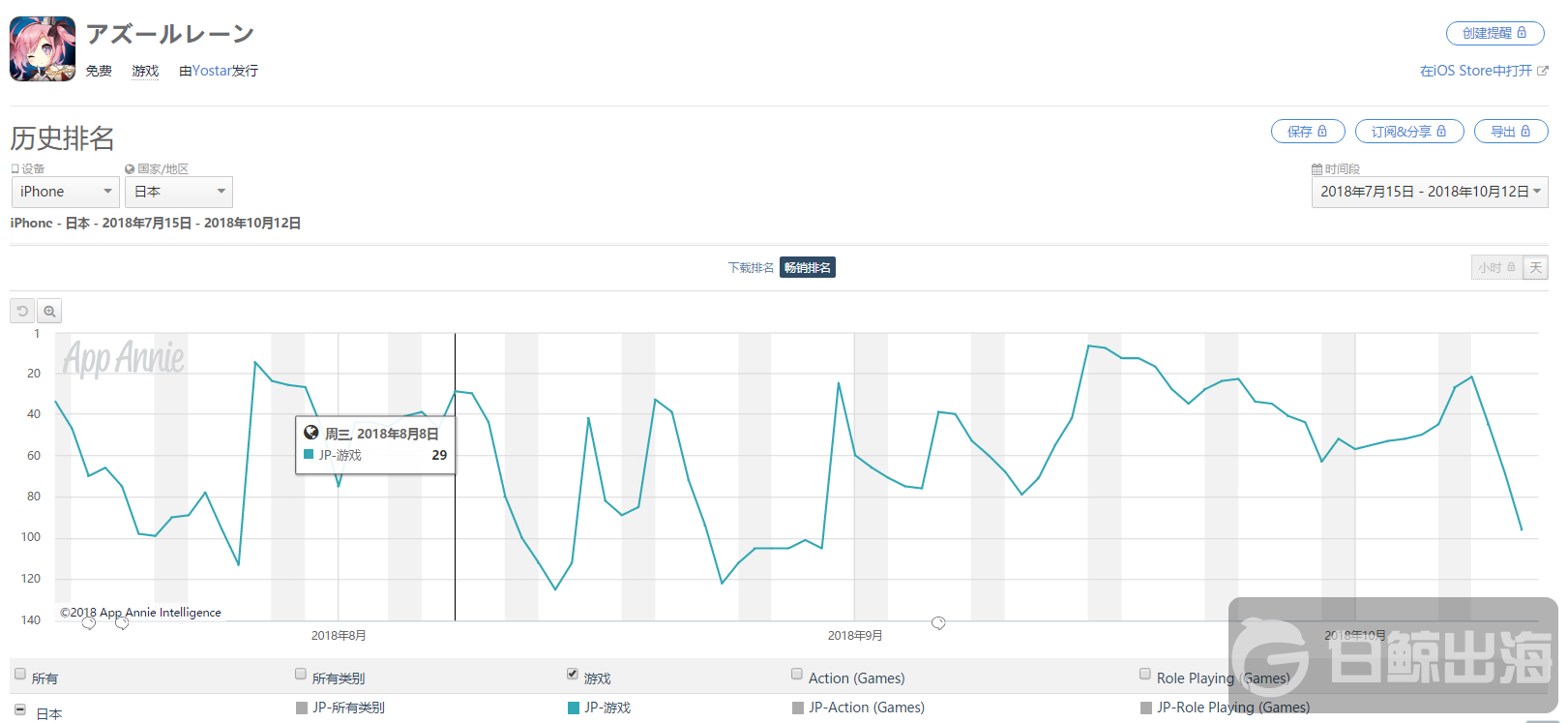Click the 保存 button
Viewport: 1568px width, 723px height.
tap(1308, 132)
